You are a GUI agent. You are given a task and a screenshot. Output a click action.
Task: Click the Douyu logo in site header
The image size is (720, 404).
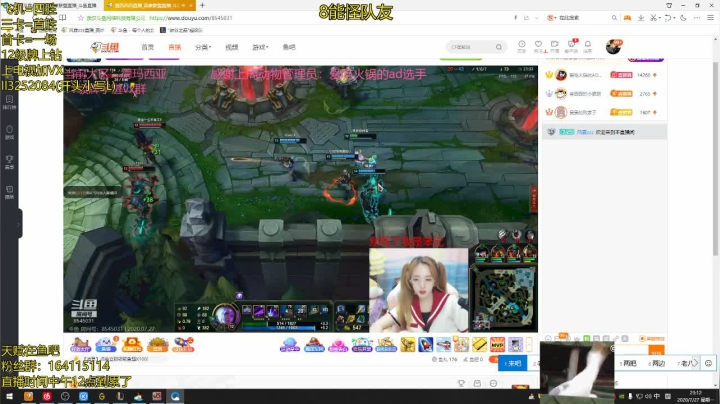[x=105, y=47]
